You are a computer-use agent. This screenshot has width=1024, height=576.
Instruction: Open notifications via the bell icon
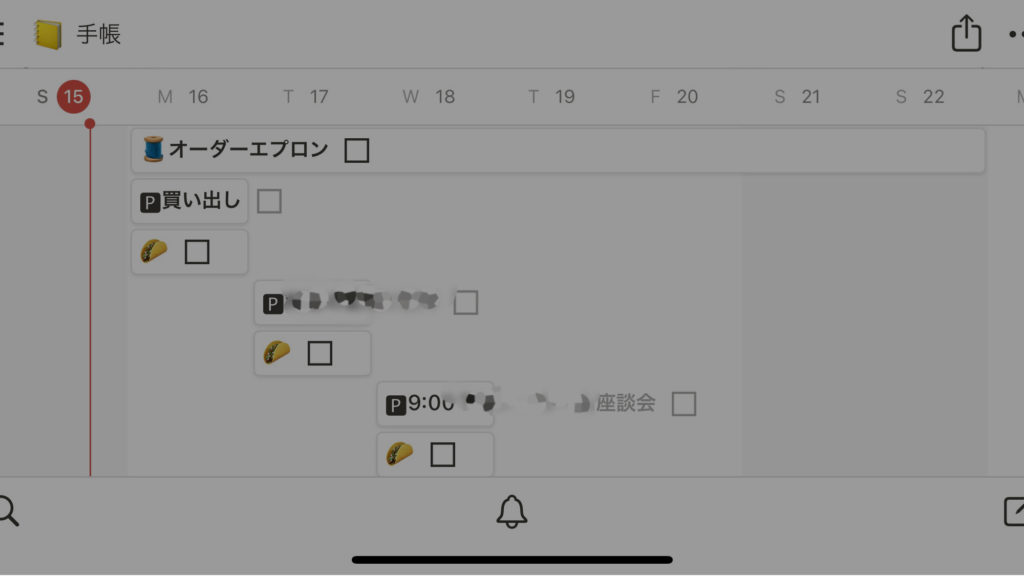511,511
